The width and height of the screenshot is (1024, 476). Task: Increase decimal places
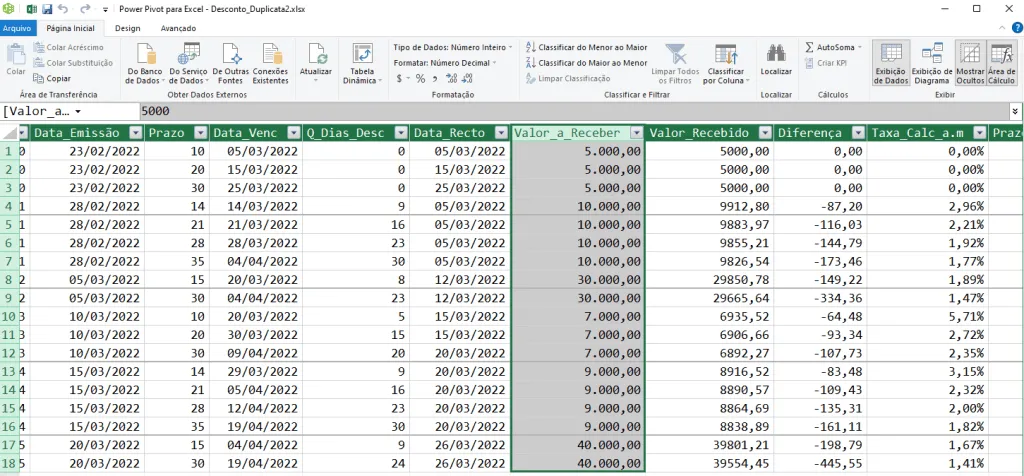(x=451, y=78)
